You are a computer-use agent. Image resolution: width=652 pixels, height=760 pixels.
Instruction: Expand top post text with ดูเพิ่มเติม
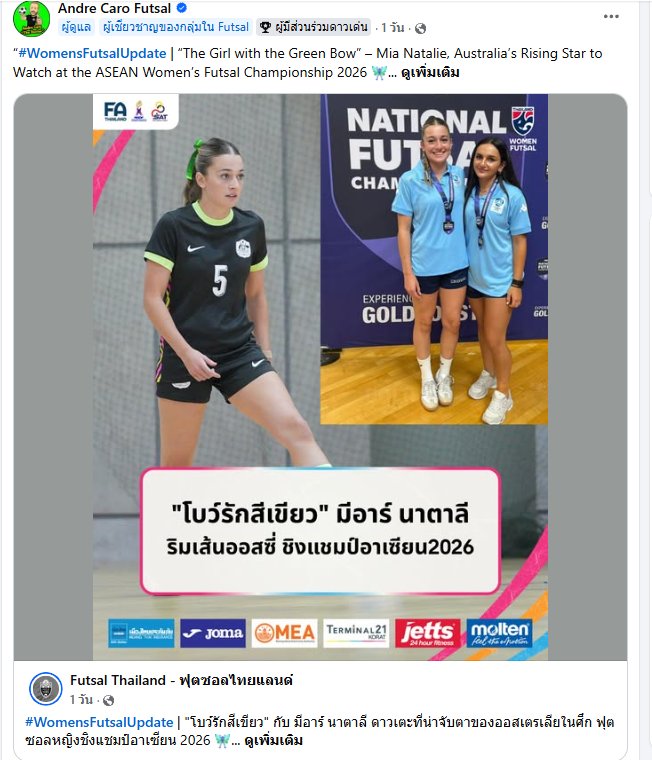430,73
